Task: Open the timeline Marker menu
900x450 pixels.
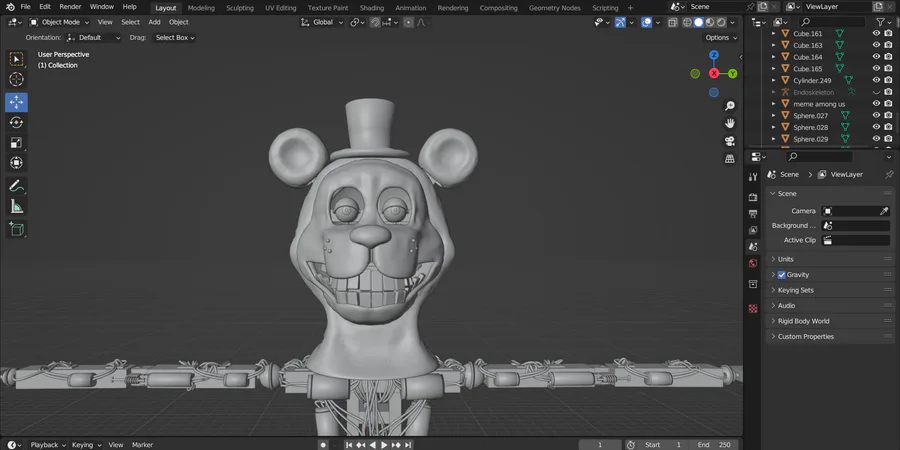Action: point(142,445)
